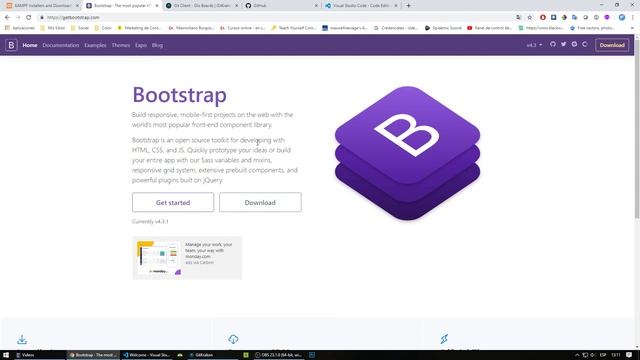Click the Slack icon in Bootstrap navbar
Viewport: 640px width, 360px height.
[574, 44]
